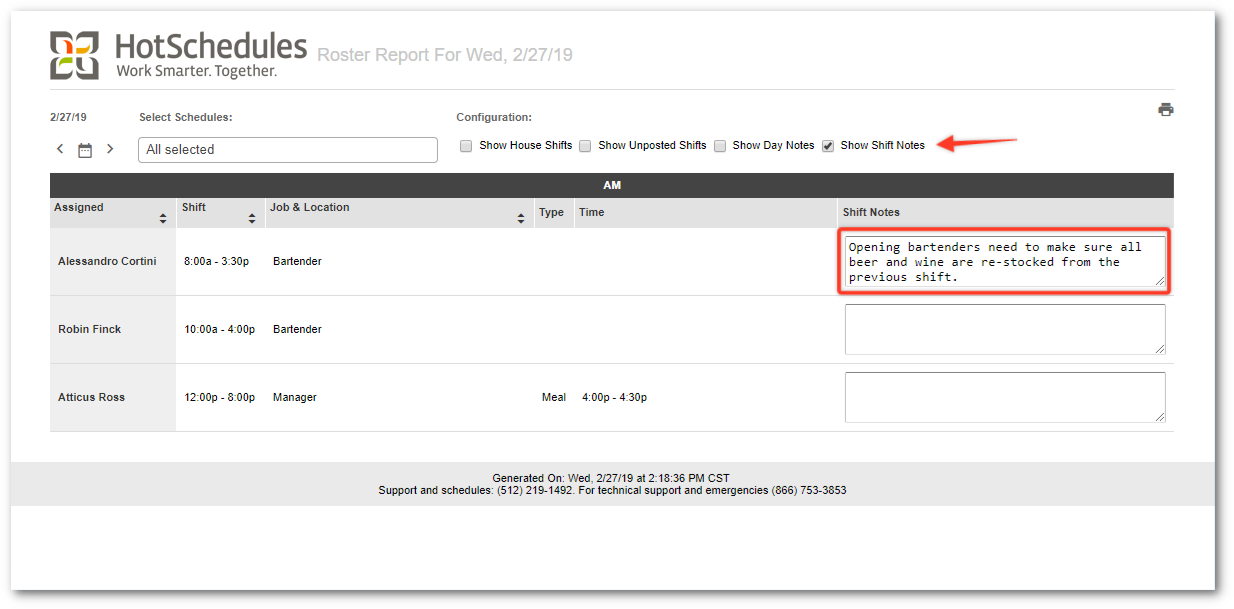This screenshot has width=1234, height=609.
Task: Click the Show House Shifts label
Action: 526,146
